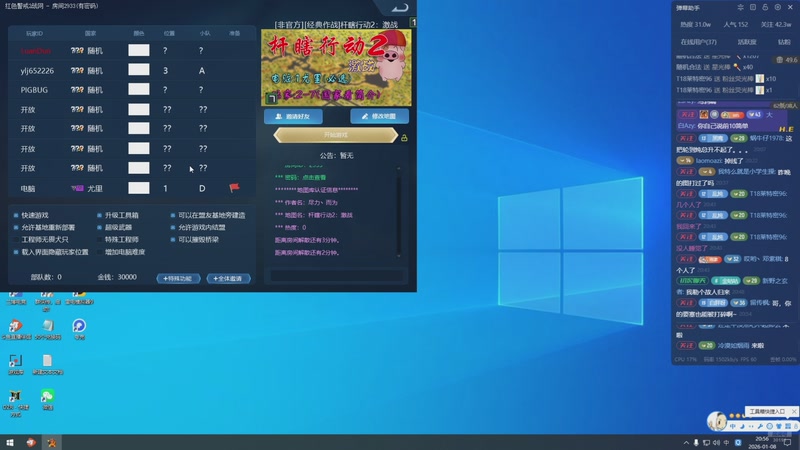Toggle 升级工具箱 checkbox

pos(99,215)
